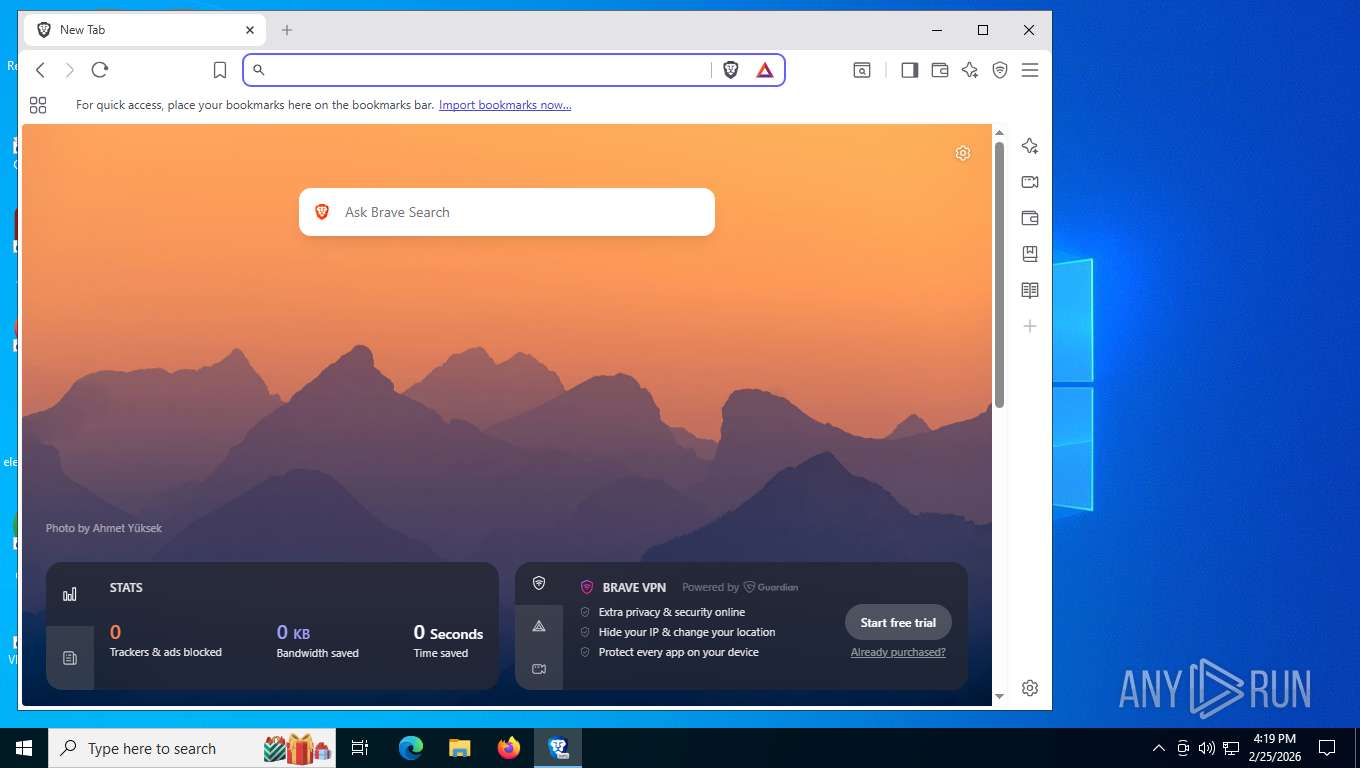Image resolution: width=1360 pixels, height=768 pixels.
Task: Click the Brave icon on taskbar
Action: (558, 748)
